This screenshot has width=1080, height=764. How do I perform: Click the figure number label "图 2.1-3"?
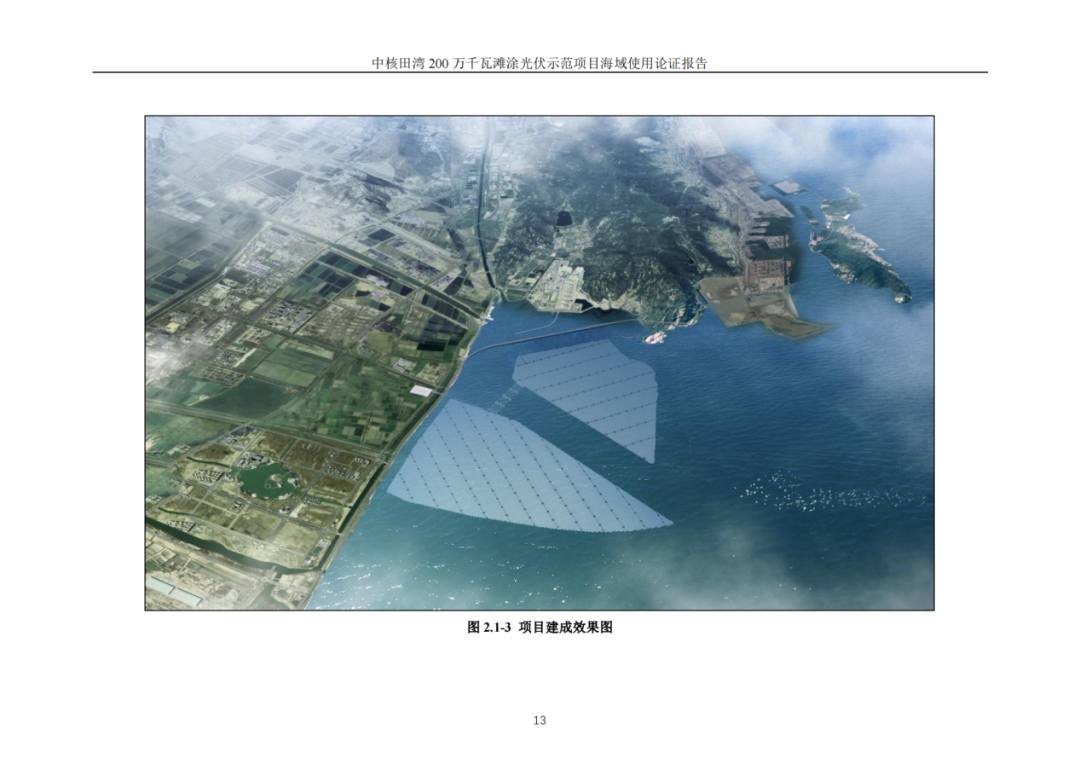(x=489, y=628)
